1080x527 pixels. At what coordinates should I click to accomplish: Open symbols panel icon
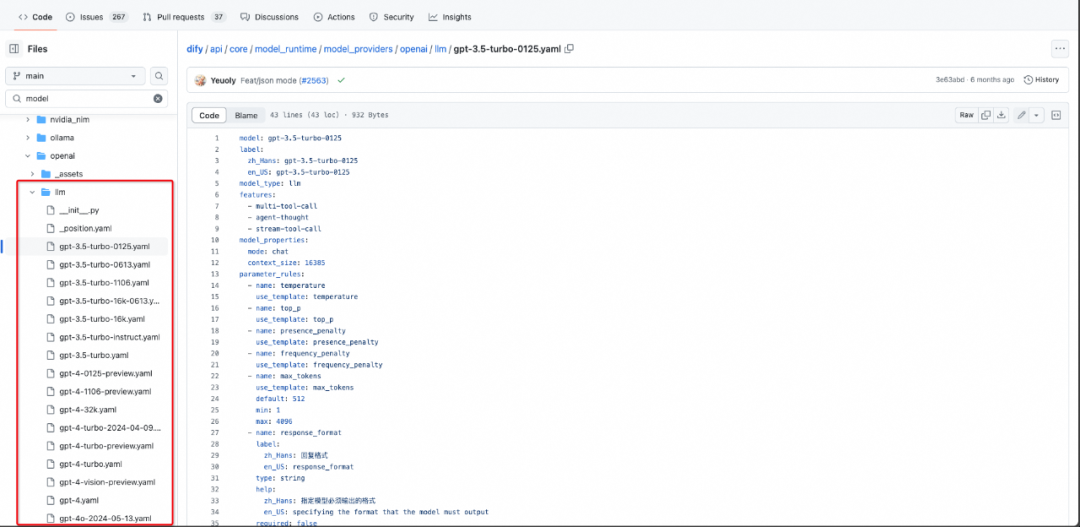[1055, 115]
